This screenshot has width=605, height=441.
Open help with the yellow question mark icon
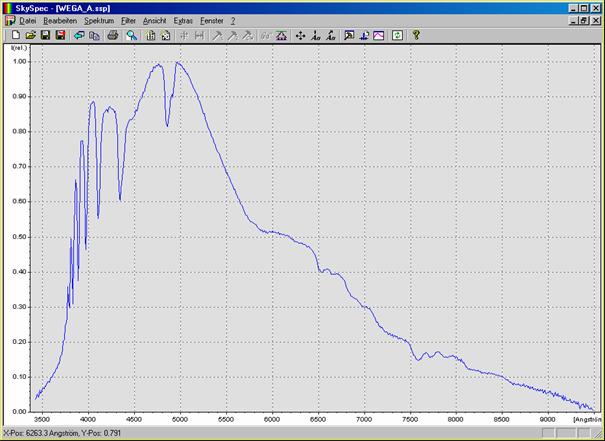416,35
